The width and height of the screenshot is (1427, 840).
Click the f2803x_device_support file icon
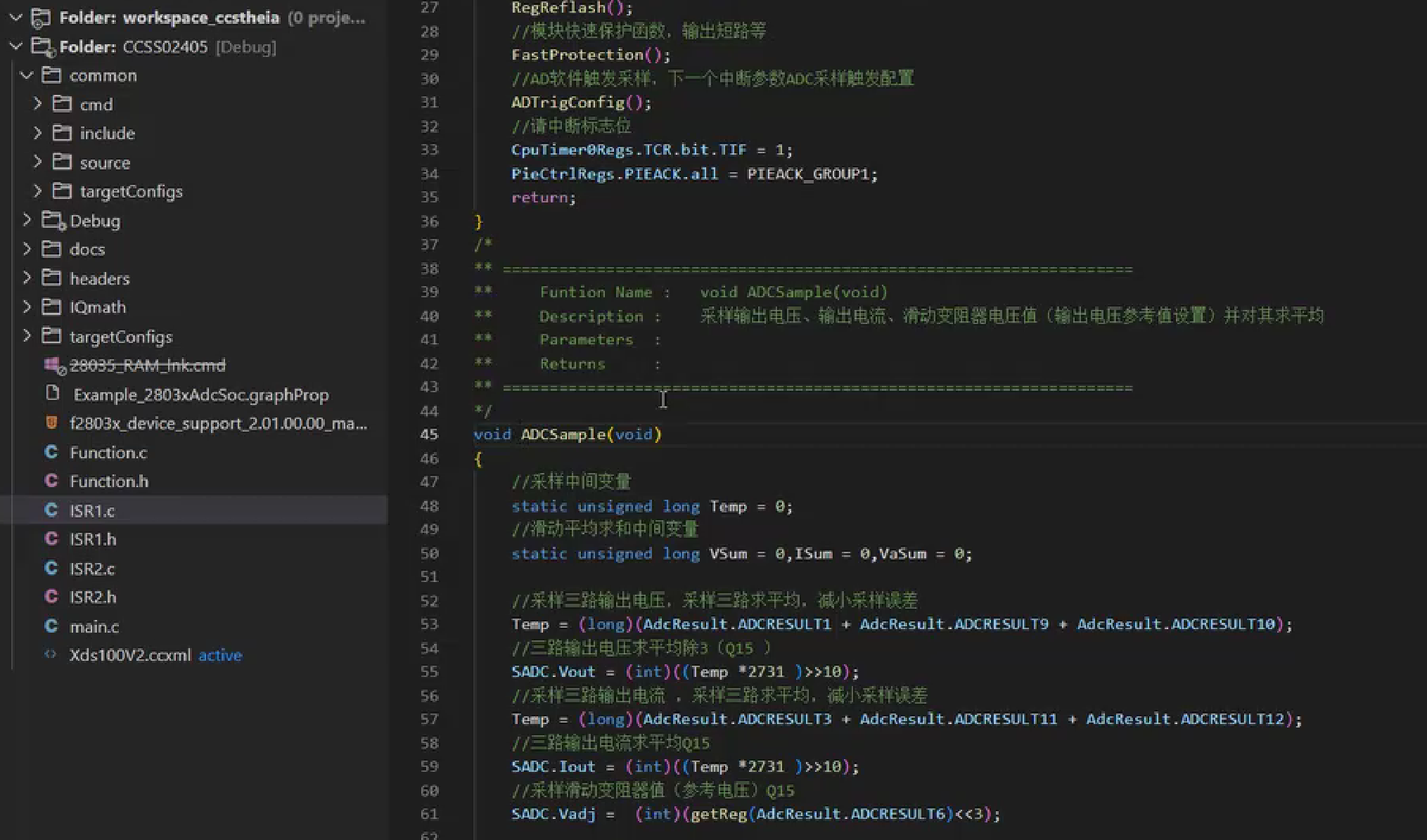click(51, 423)
